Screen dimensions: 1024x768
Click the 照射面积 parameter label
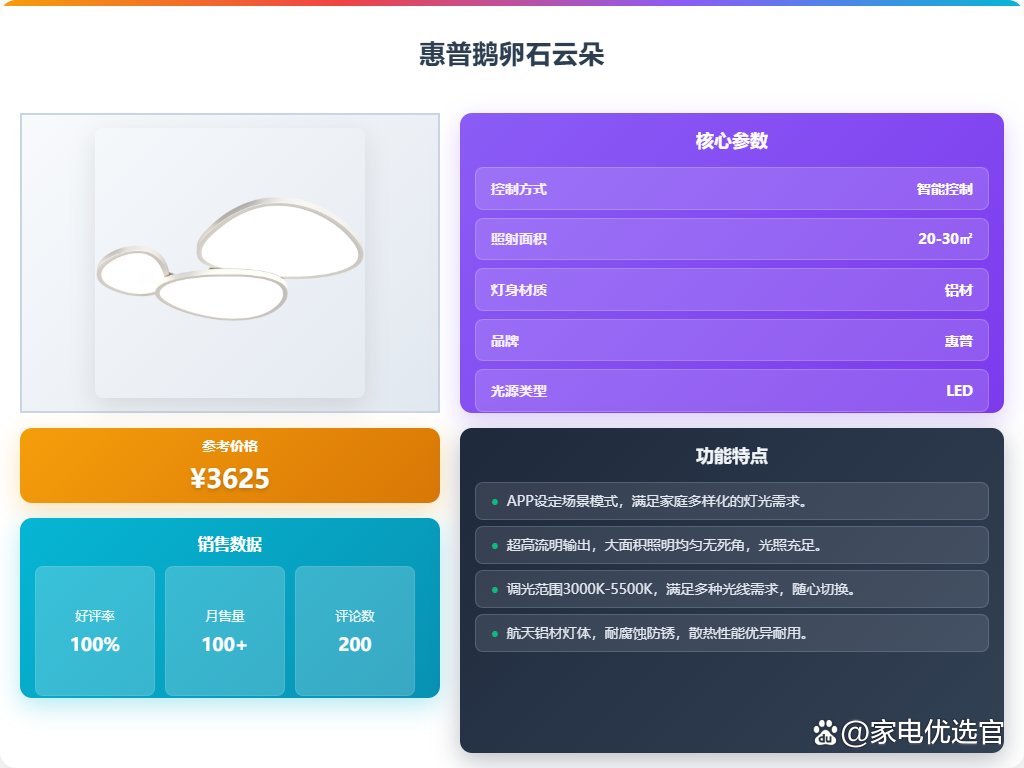[x=519, y=239]
